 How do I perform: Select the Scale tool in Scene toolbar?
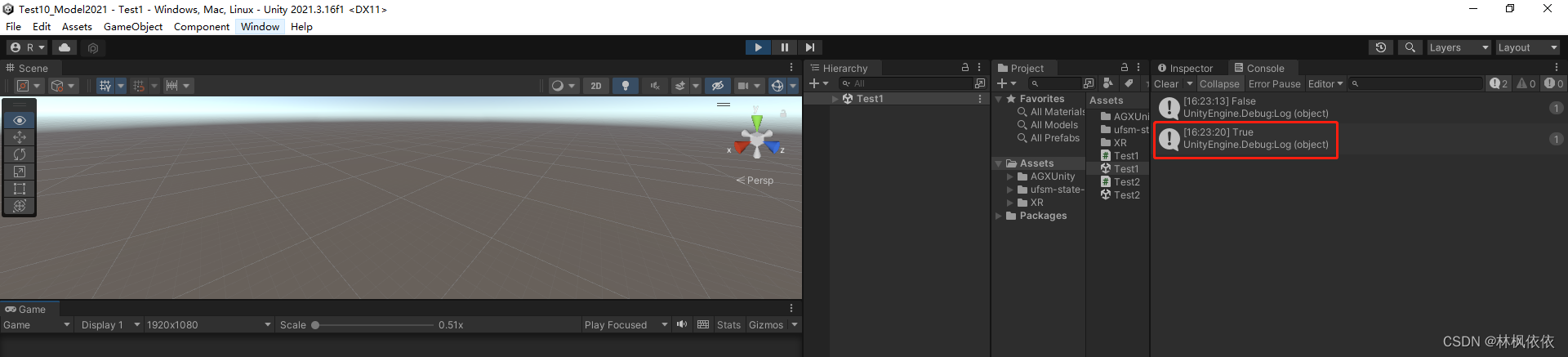point(20,172)
